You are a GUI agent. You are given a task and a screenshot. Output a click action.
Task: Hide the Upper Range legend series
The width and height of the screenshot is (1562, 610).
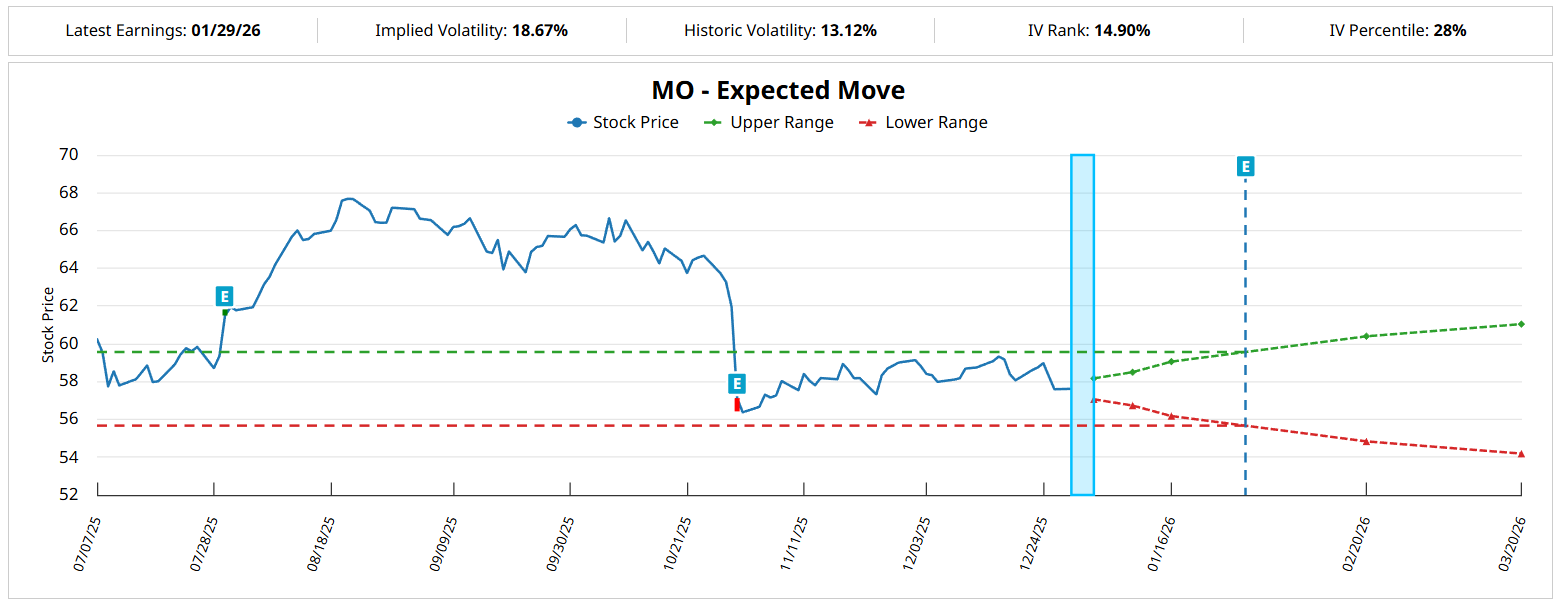[x=769, y=123]
